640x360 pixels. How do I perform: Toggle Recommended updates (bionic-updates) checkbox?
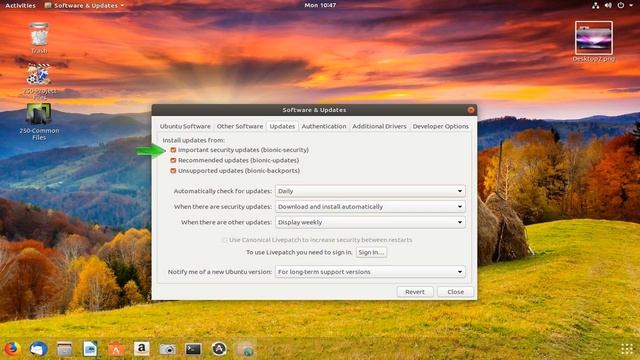click(x=173, y=160)
